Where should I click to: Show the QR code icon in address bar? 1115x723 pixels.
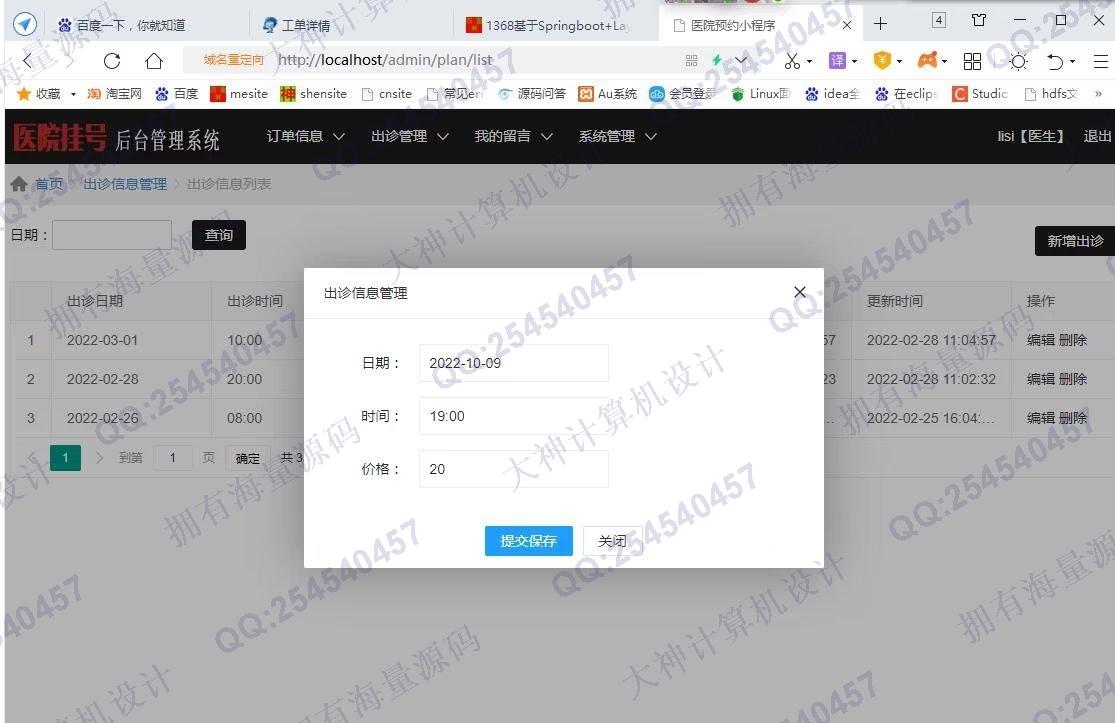[691, 60]
